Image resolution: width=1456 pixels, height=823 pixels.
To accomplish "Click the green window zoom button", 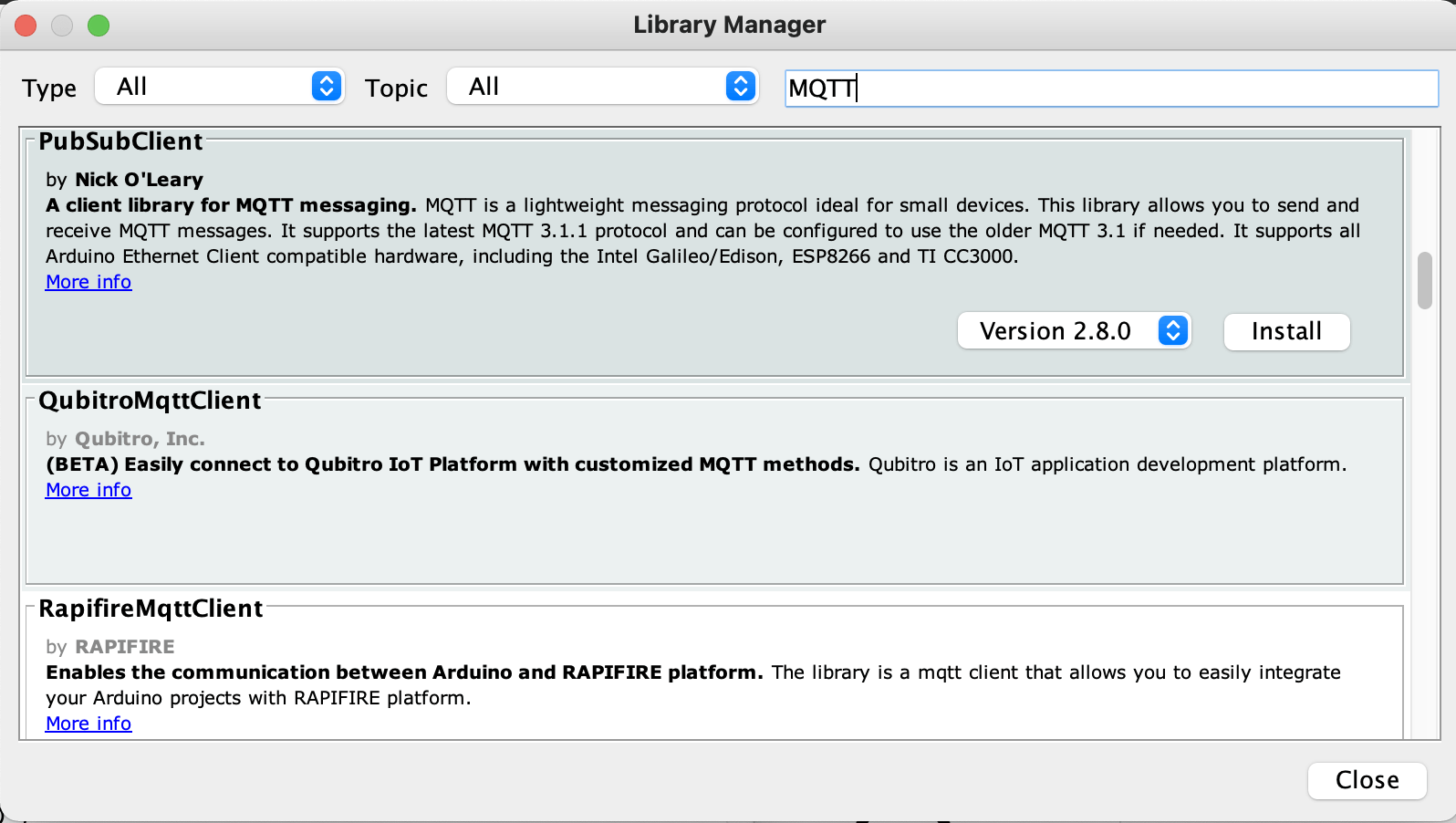I will click(99, 26).
